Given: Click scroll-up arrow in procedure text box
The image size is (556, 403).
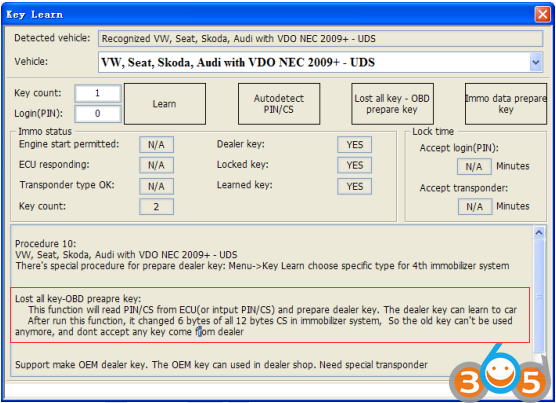Looking at the screenshot, I should (x=539, y=233).
